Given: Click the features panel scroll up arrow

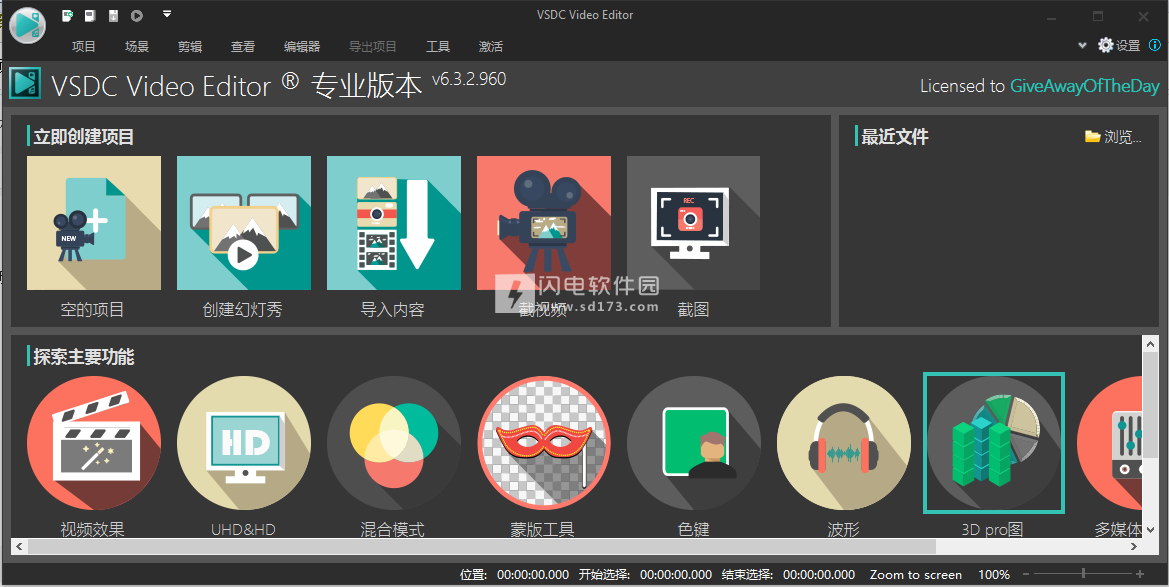Looking at the screenshot, I should click(1150, 343).
